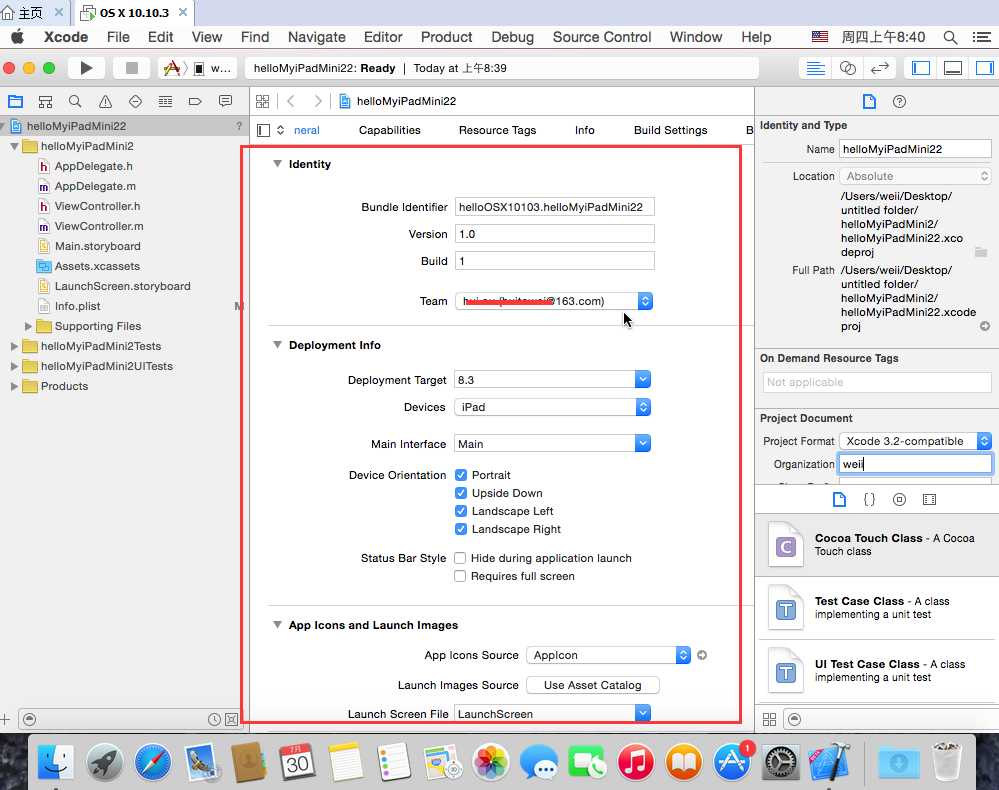Switch to the Info tab
999x790 pixels.
tap(584, 130)
